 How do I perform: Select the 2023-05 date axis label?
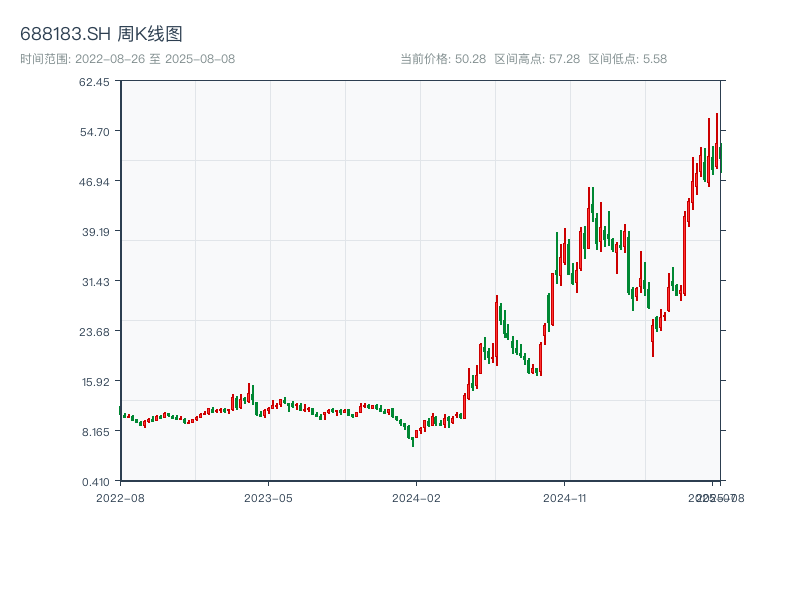point(269,497)
